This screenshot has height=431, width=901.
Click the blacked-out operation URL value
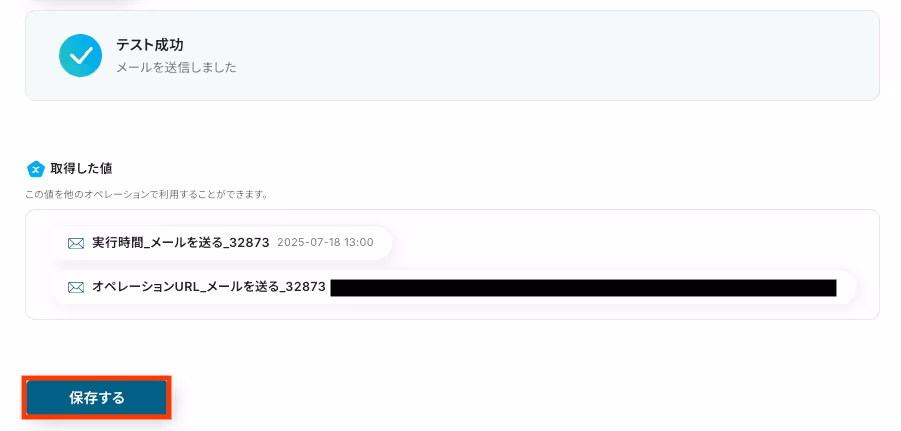tap(583, 288)
